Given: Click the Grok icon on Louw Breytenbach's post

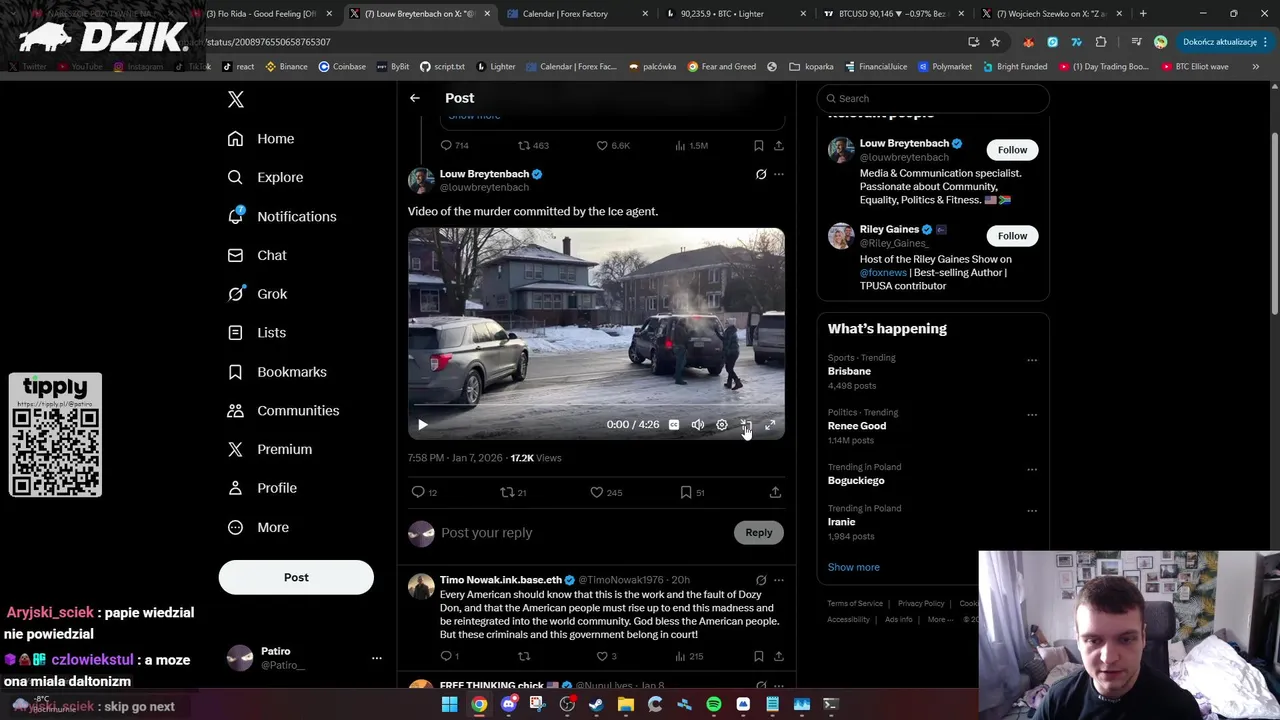Looking at the screenshot, I should coord(761,174).
